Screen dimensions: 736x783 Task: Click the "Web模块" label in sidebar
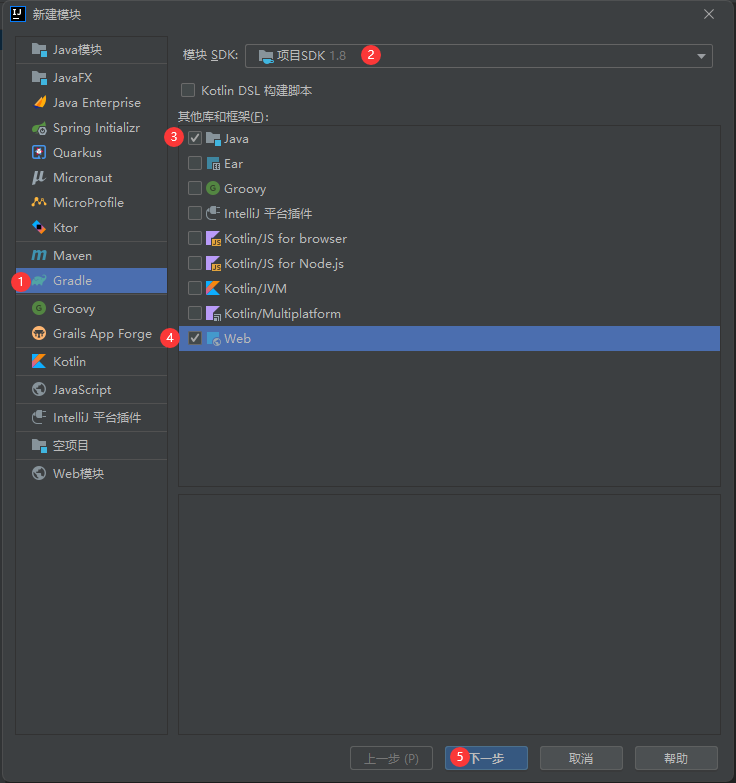pos(78,473)
